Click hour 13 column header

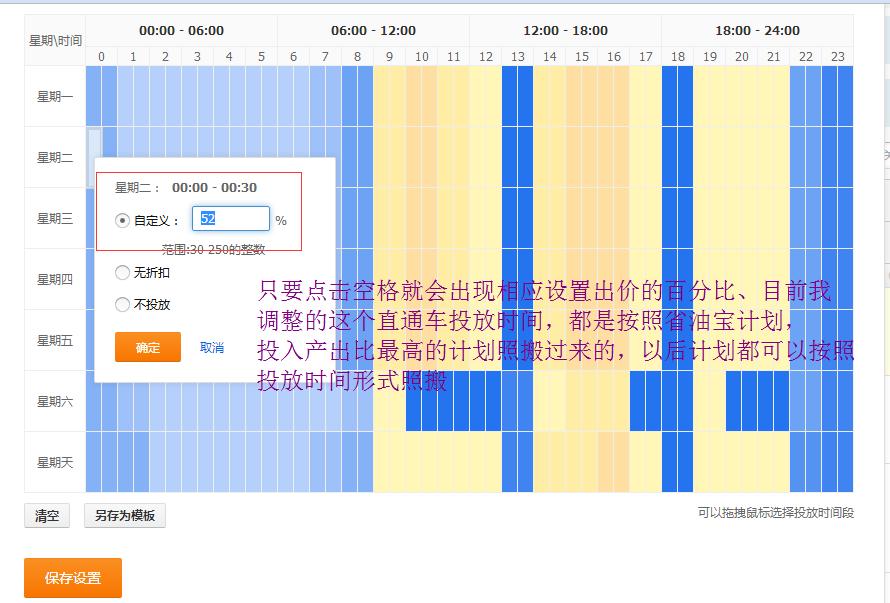518,56
